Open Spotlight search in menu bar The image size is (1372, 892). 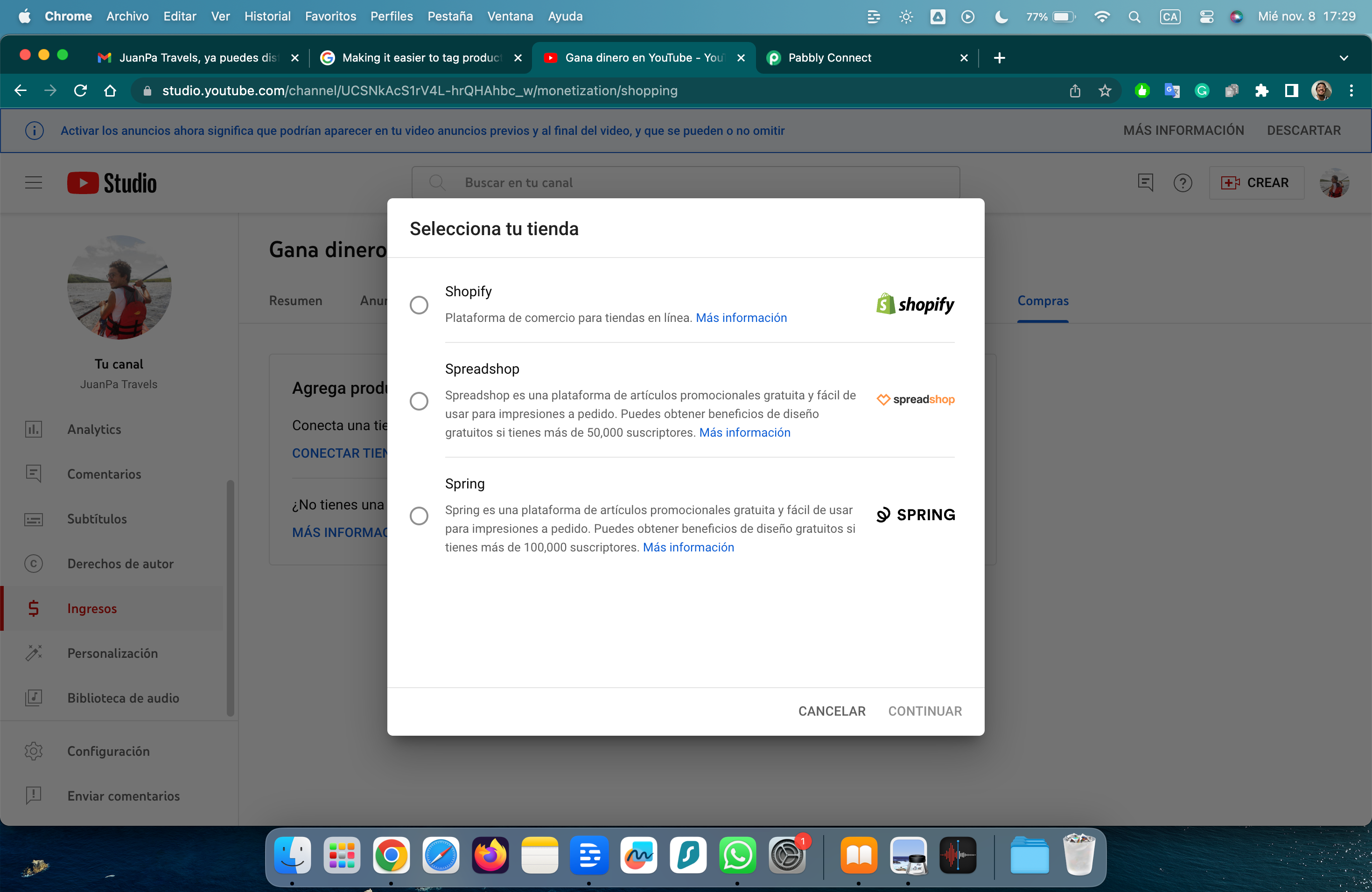[1134, 17]
